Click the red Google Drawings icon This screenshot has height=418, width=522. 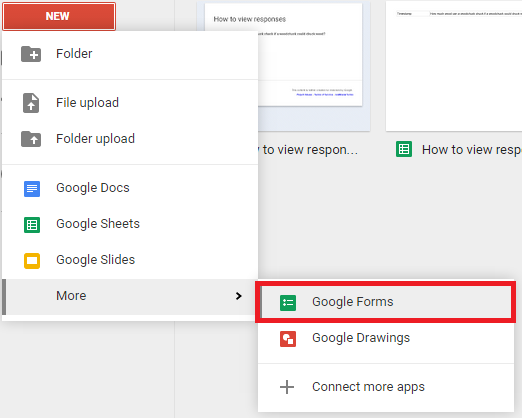pyautogui.click(x=288, y=339)
